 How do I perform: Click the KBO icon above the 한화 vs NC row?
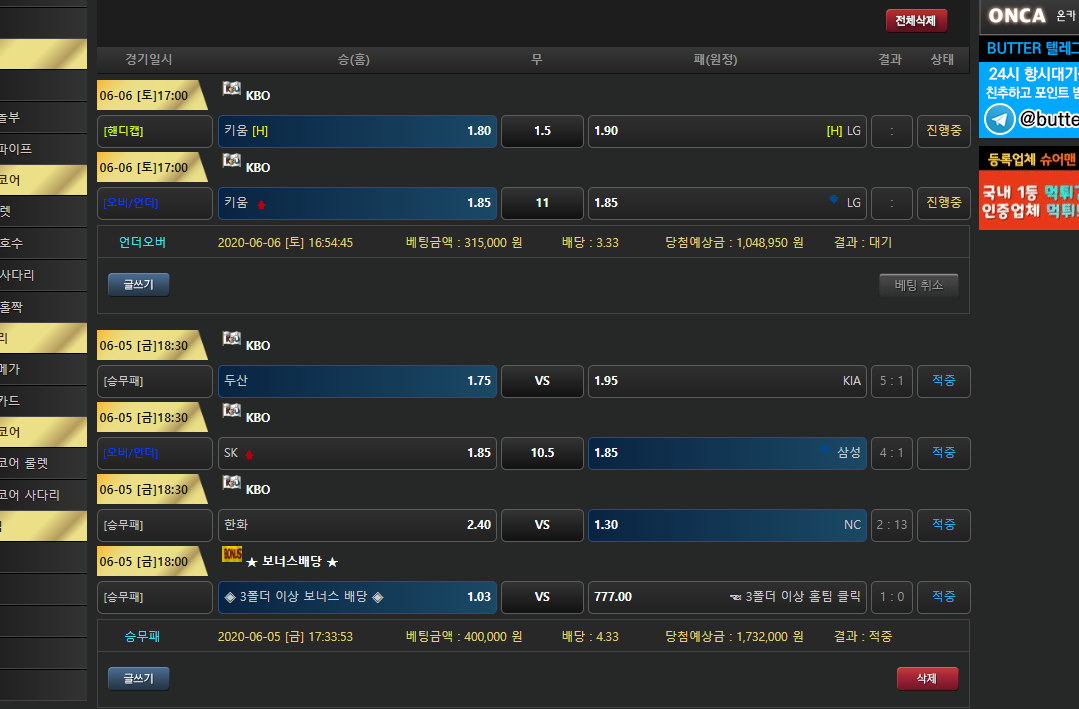click(x=231, y=483)
